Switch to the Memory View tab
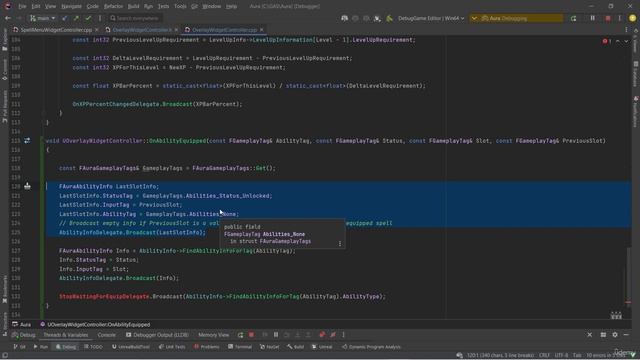Screen dimensions: 640x360 (213, 335)
